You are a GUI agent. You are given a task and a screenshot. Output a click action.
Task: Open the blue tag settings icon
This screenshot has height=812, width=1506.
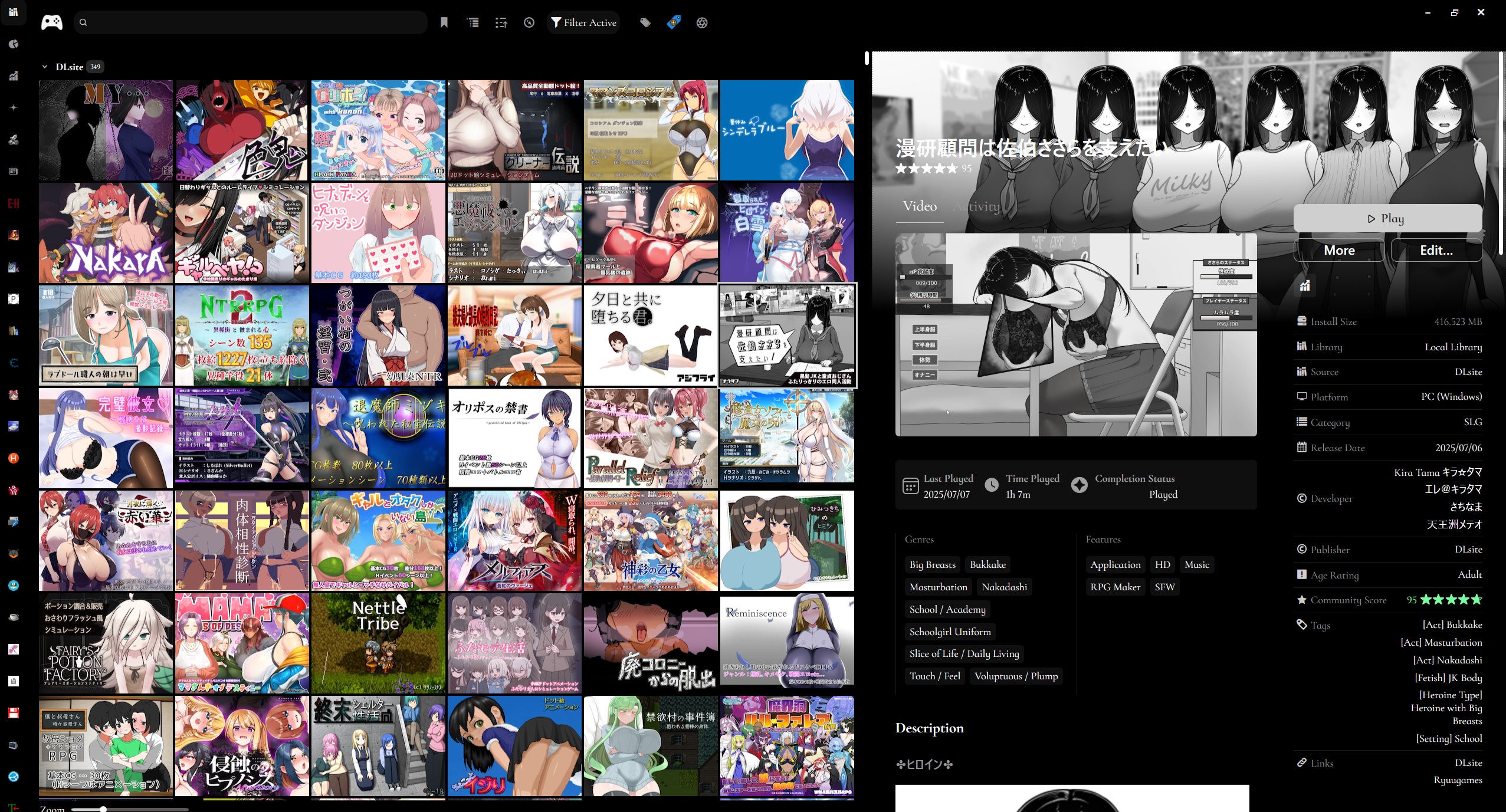674,22
